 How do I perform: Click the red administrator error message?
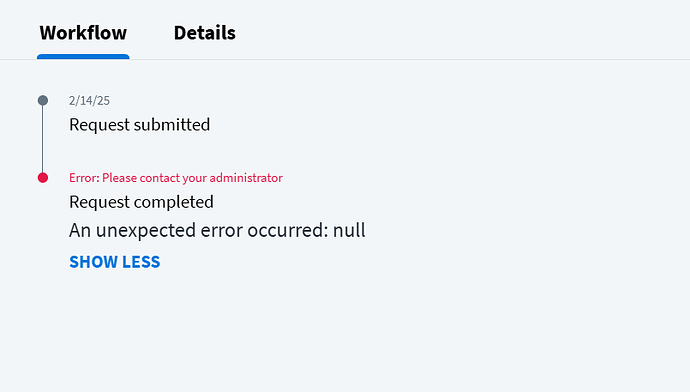click(x=176, y=178)
